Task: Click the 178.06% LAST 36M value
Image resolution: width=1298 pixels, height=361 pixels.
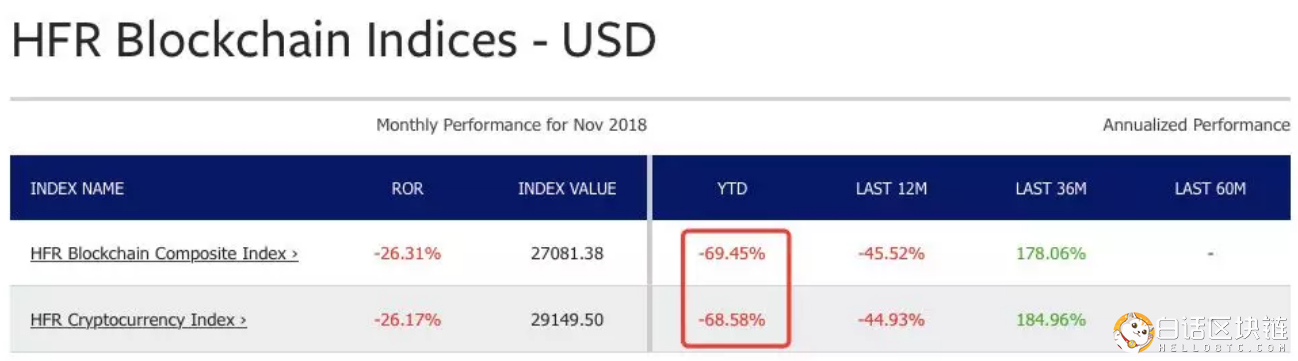Action: [x=1050, y=254]
